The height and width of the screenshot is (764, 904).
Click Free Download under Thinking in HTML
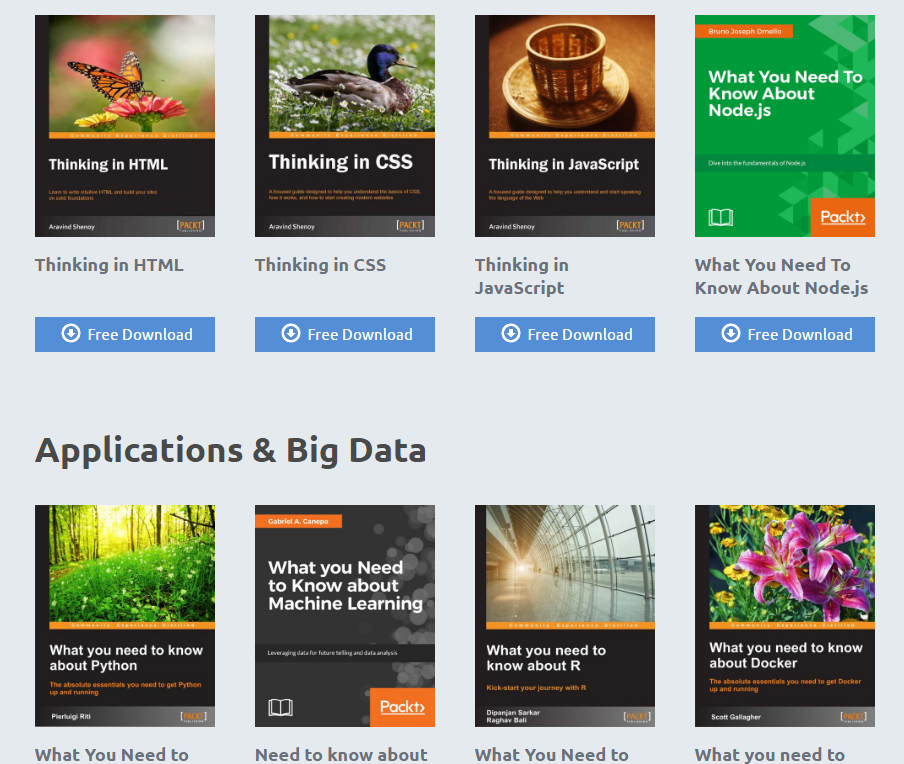(124, 334)
